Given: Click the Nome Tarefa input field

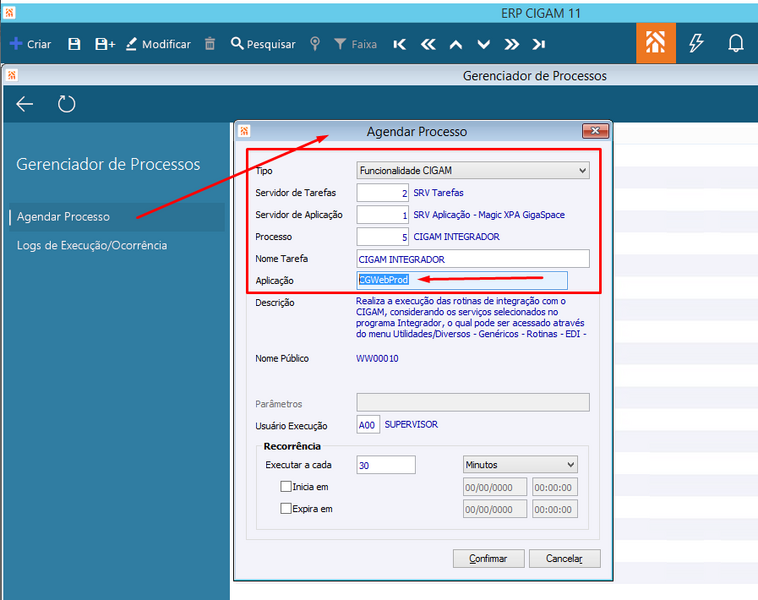Looking at the screenshot, I should click(473, 259).
